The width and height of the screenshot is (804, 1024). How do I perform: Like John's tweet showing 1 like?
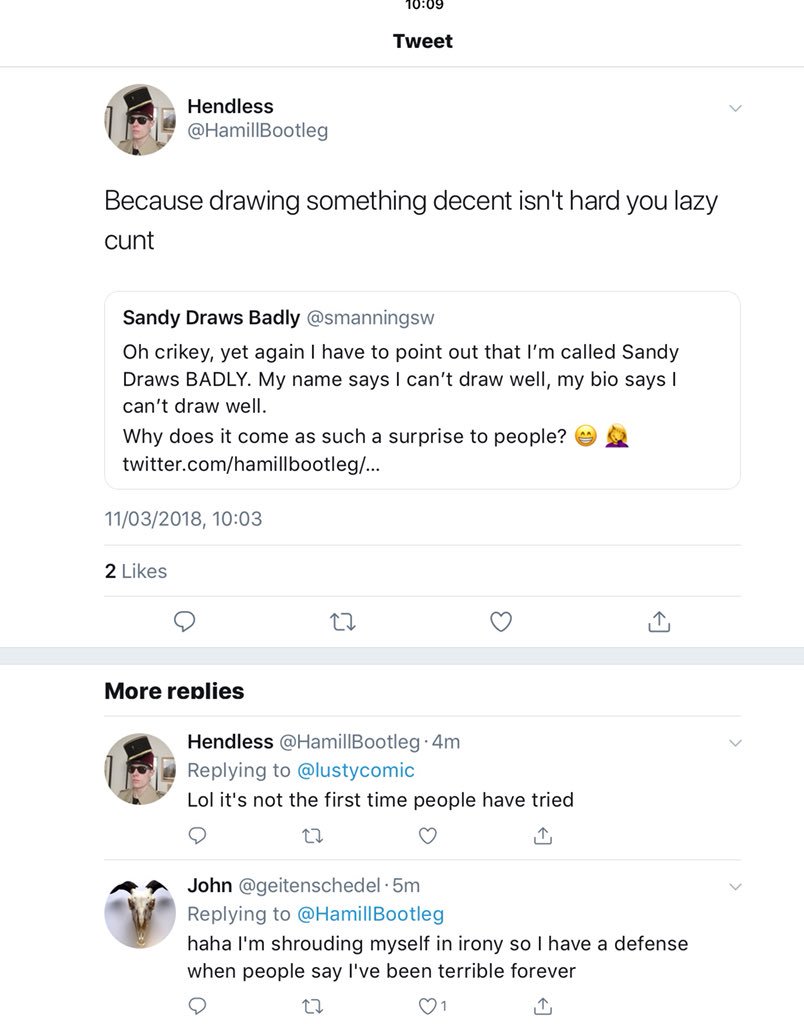[x=428, y=1005]
